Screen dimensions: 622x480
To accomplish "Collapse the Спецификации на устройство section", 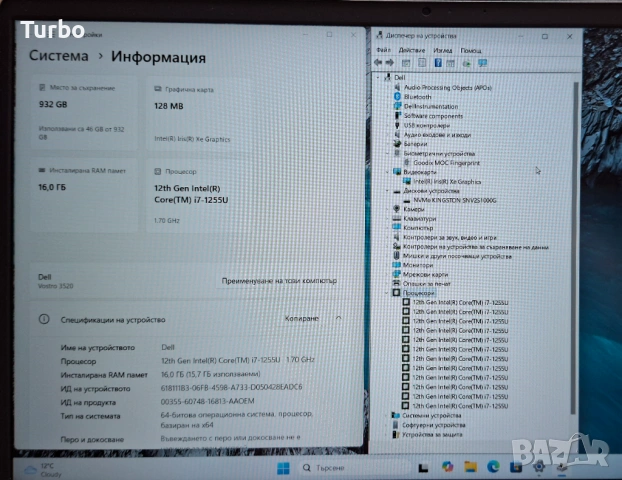I will tap(338, 318).
